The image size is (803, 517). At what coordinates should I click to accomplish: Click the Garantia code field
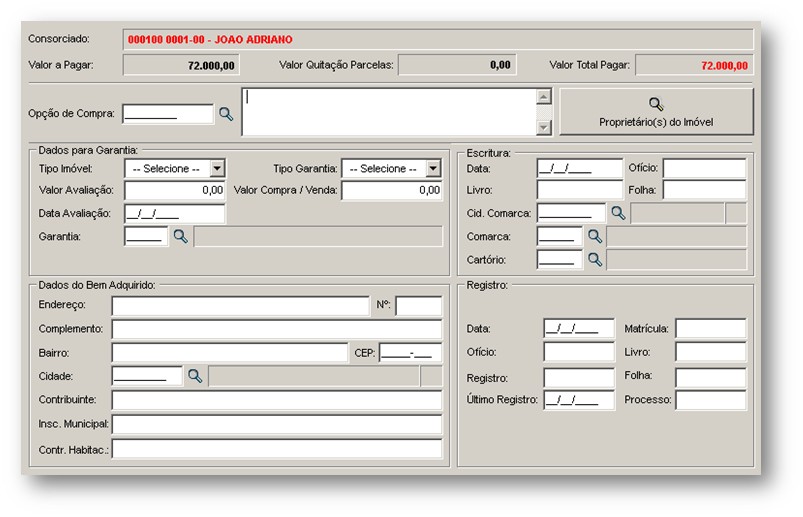pyautogui.click(x=146, y=236)
